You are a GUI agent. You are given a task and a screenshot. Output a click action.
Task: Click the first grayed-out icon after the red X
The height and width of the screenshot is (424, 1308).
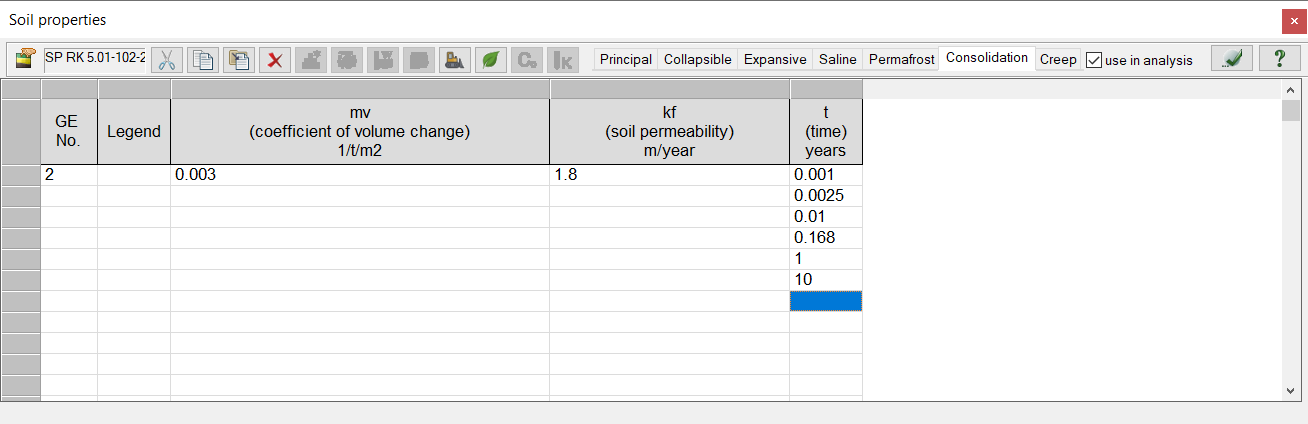[311, 60]
